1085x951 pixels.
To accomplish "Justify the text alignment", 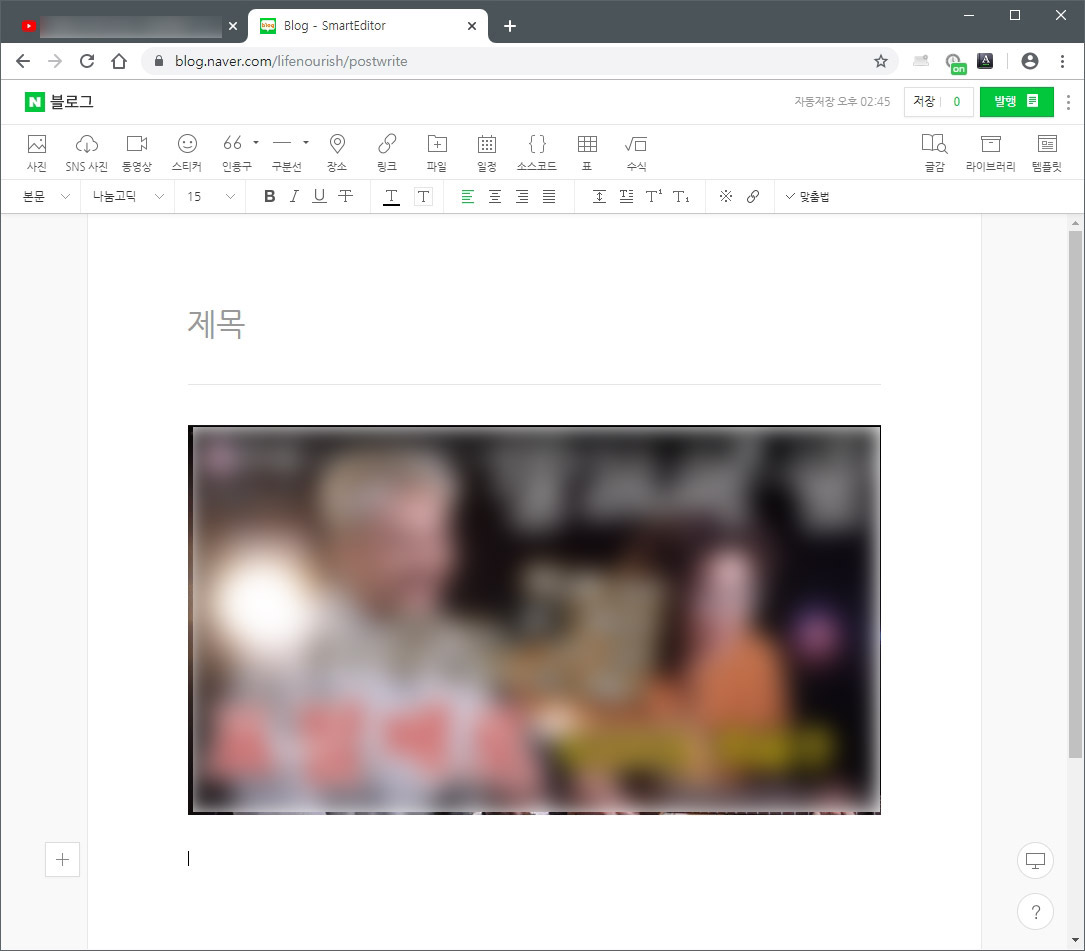I will (x=549, y=197).
